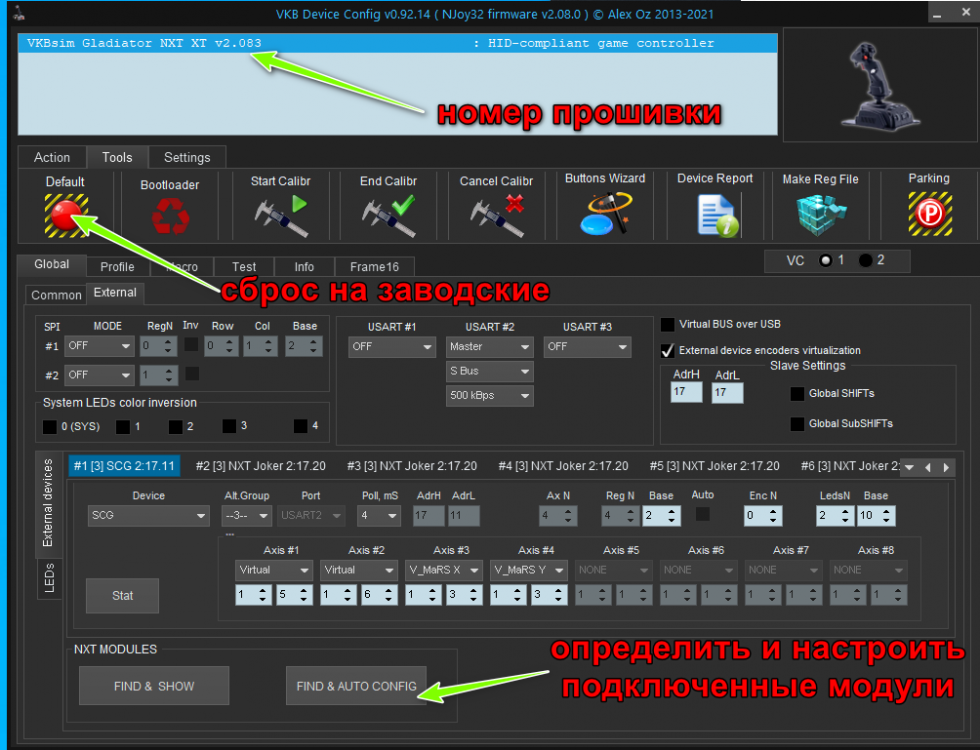Toggle LED color inversion checkbox 2

[176, 427]
